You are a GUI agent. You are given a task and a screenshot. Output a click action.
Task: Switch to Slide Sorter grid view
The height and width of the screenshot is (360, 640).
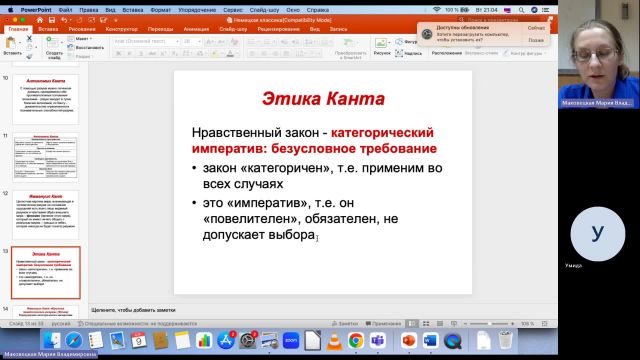(x=426, y=323)
